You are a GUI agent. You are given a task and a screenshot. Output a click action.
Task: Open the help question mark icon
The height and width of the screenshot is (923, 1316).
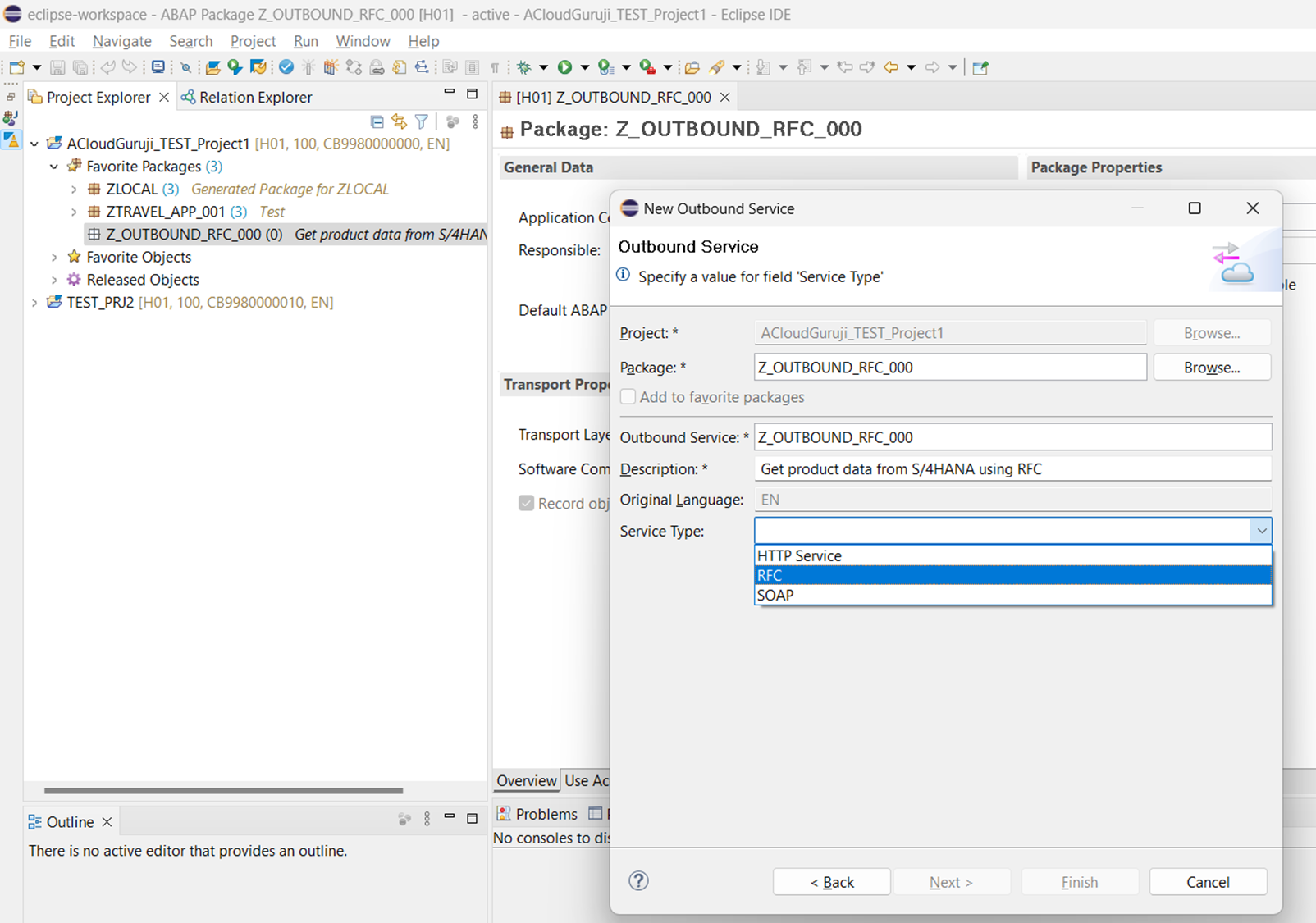point(638,881)
